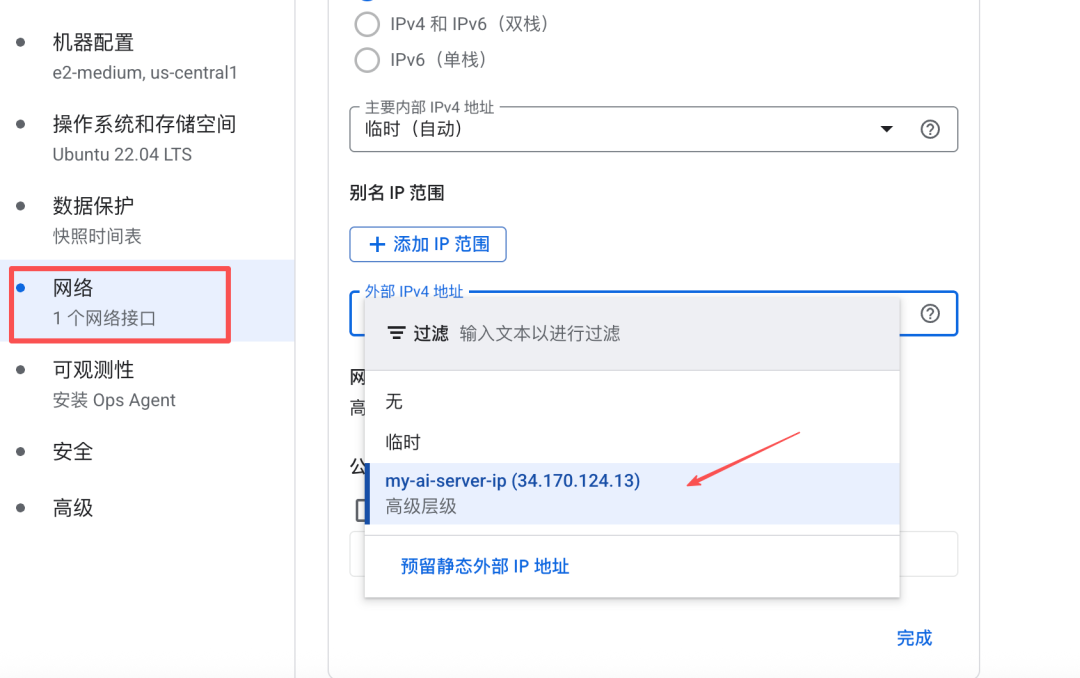Pick 无 from the external IP list

(394, 401)
